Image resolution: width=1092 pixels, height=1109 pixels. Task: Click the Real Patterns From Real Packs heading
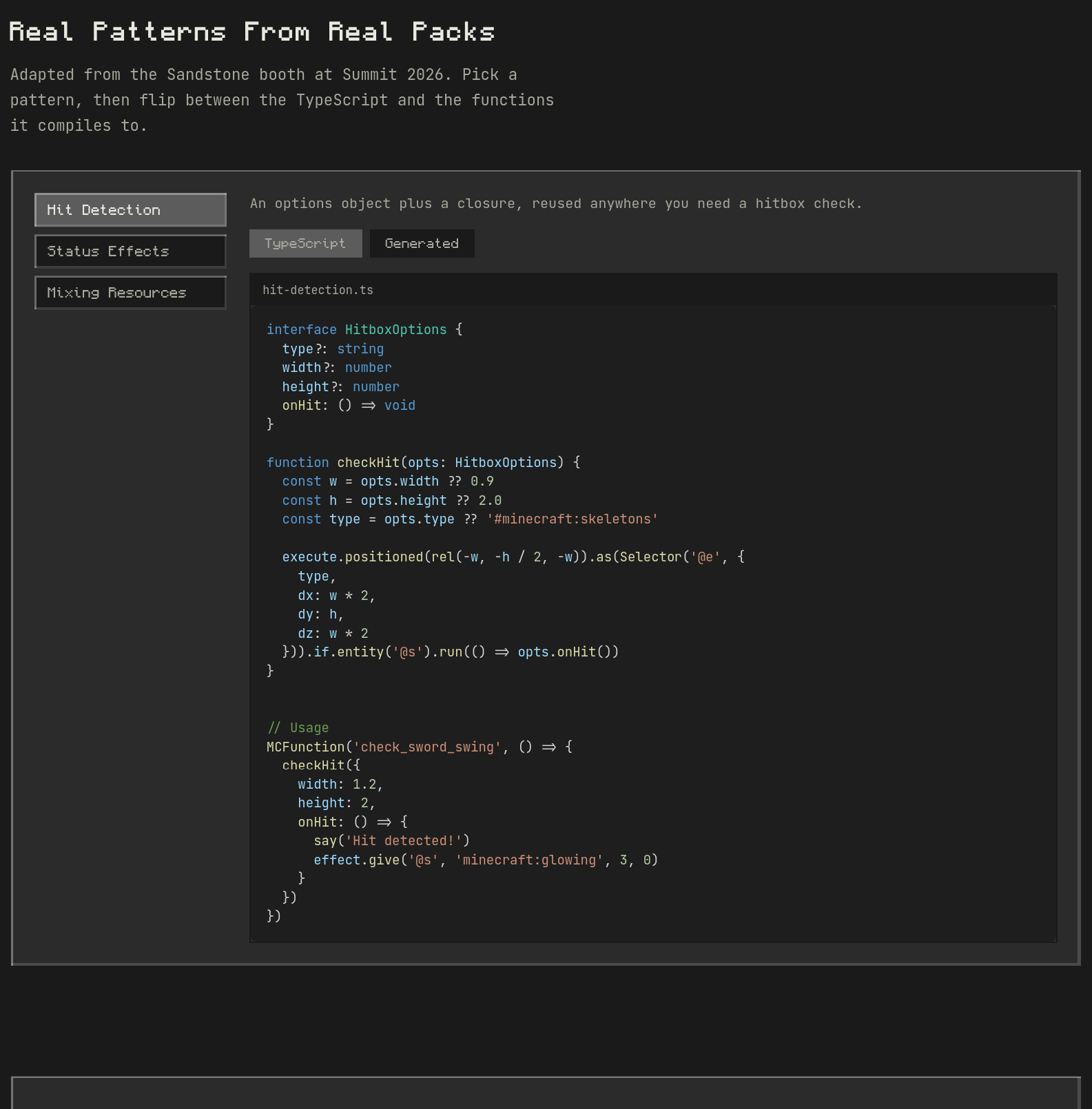[251, 32]
